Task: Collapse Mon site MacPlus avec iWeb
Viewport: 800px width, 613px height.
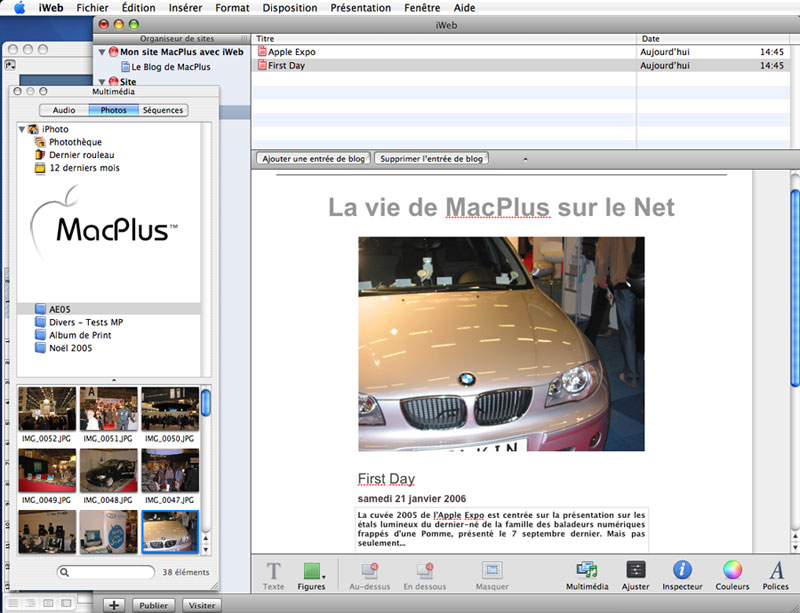Action: pos(102,52)
